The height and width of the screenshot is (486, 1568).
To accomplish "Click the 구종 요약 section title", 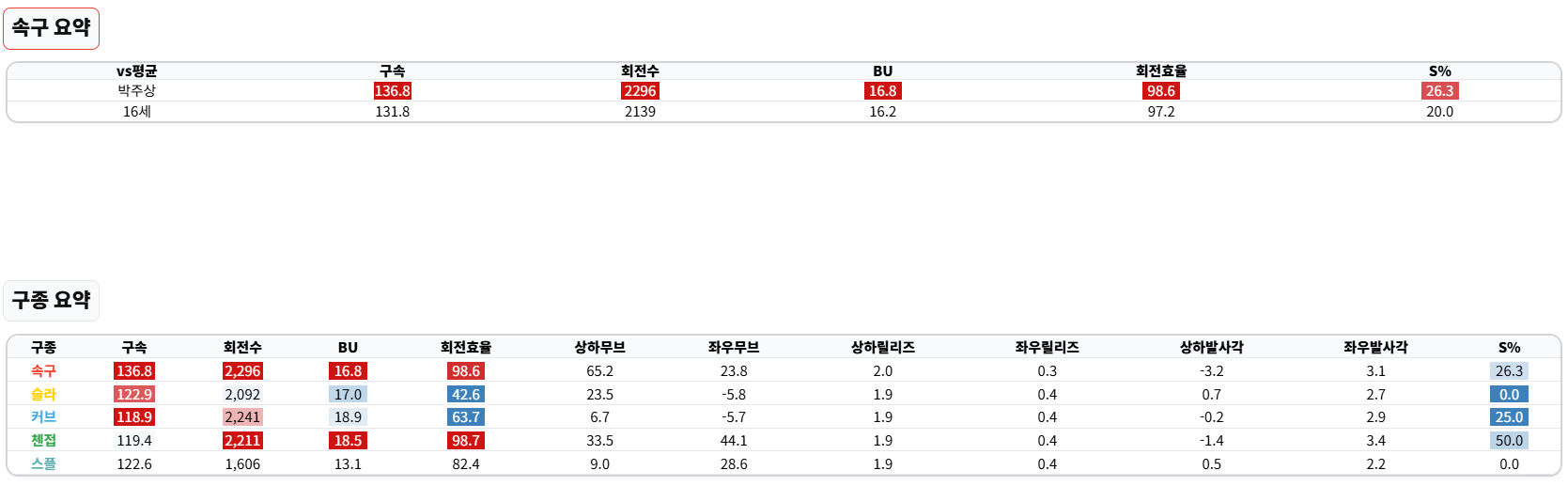I will [51, 300].
